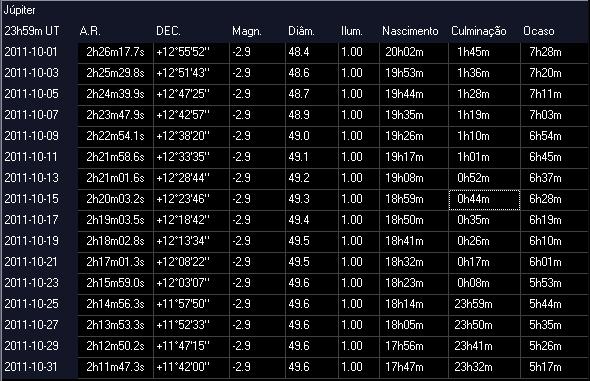590x381 pixels.
Task: Select the date row 2011-10-01
Action: (x=32, y=52)
